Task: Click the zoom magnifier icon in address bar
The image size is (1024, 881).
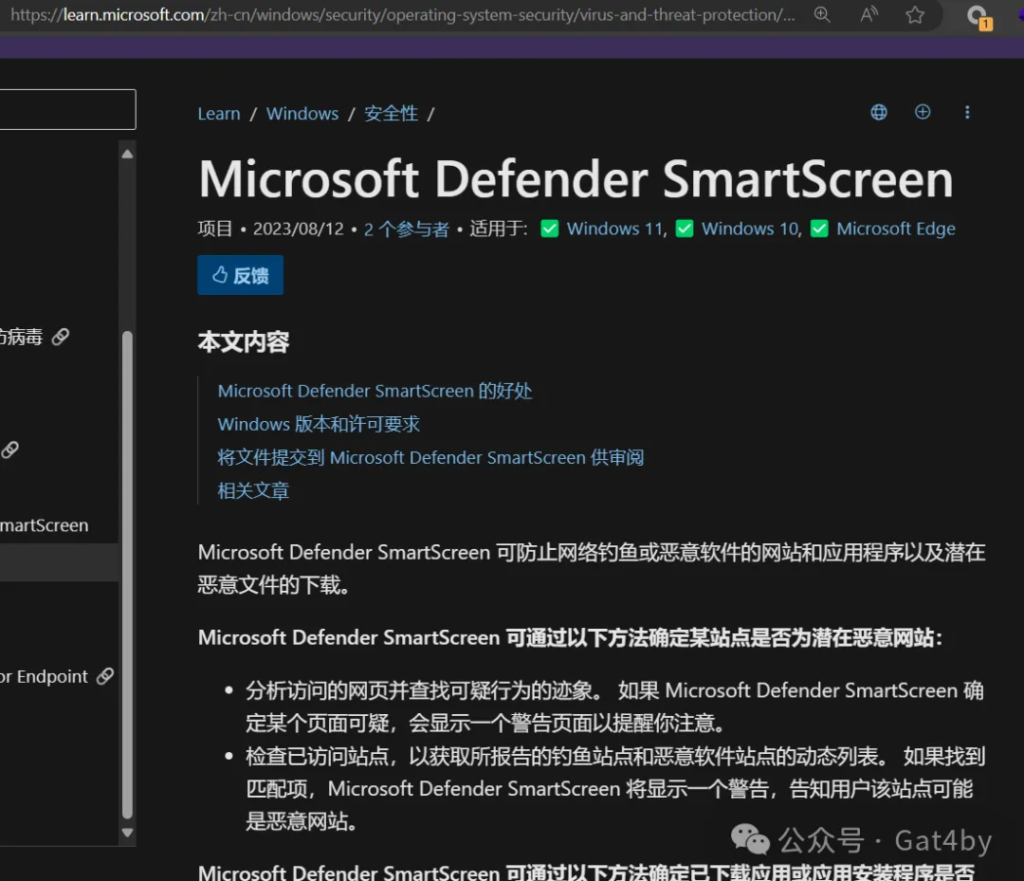Action: tap(822, 14)
